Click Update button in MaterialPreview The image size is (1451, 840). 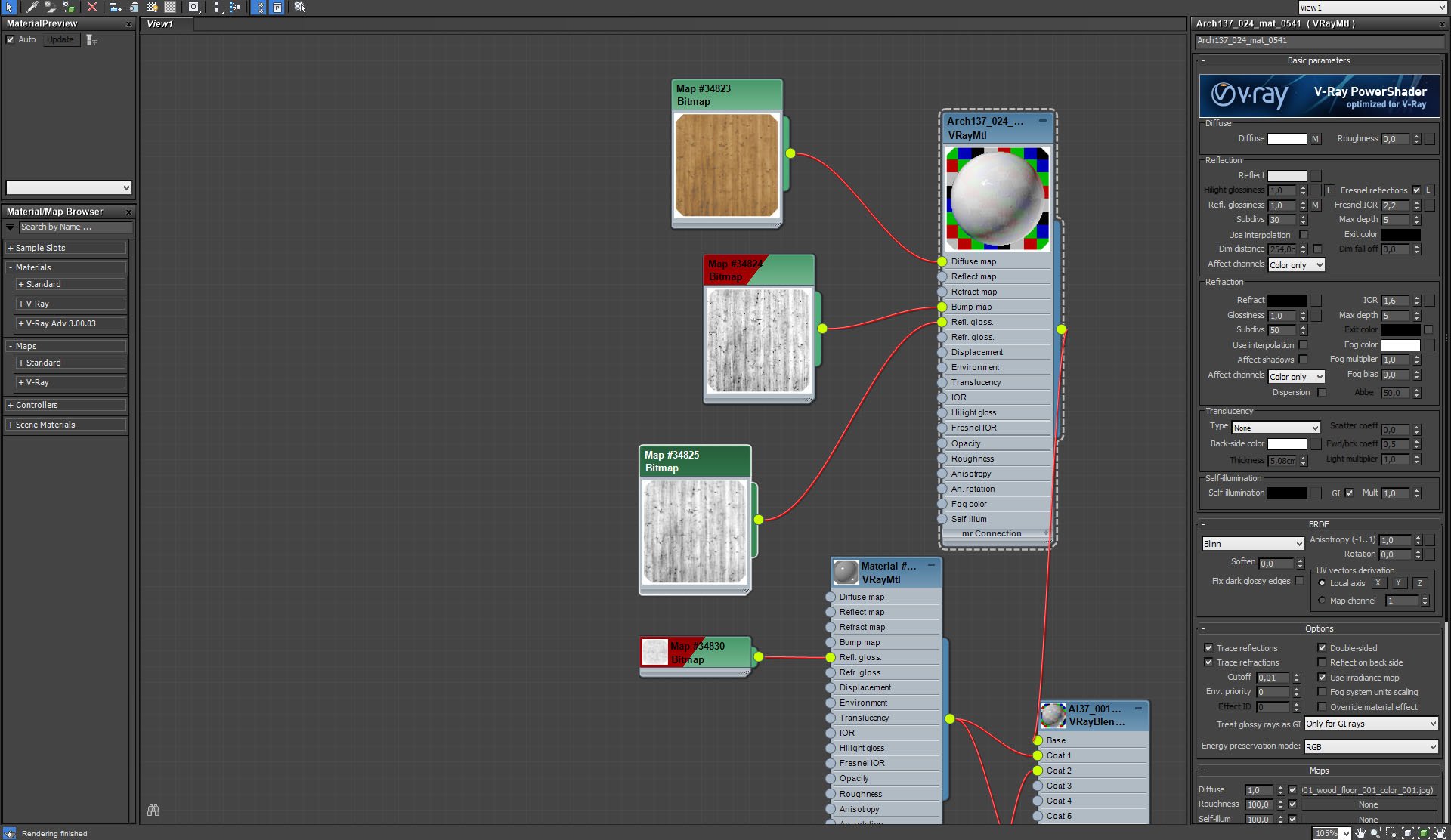tap(60, 40)
